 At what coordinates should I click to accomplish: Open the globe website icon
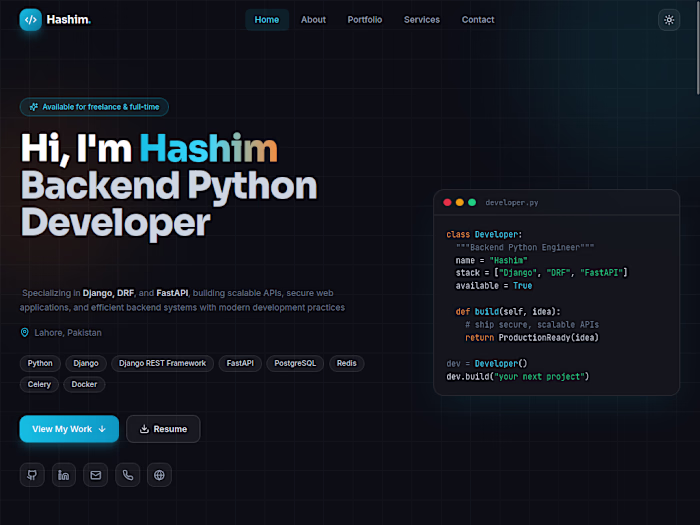pyautogui.click(x=159, y=475)
